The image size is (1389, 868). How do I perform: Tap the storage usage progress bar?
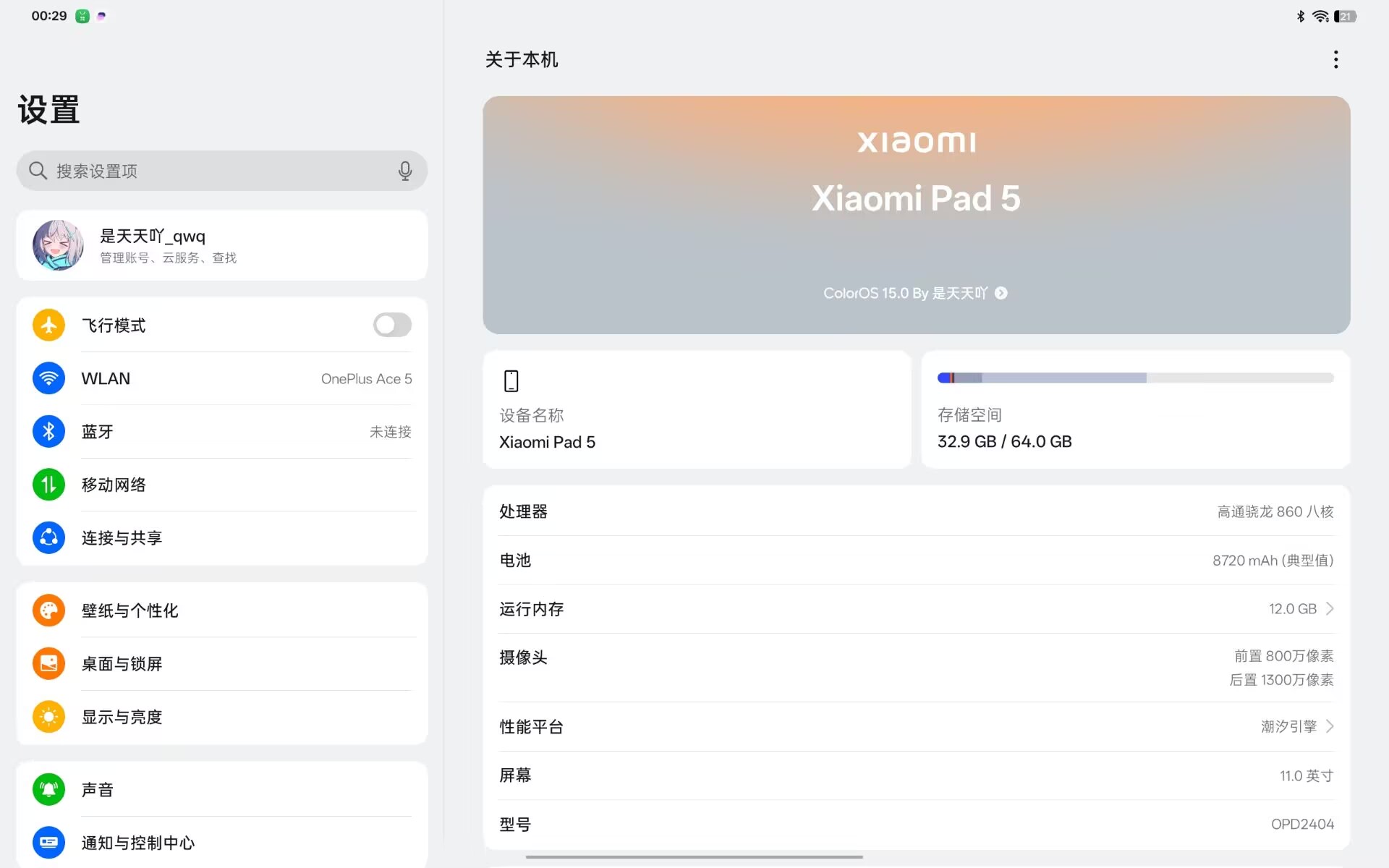click(x=1136, y=378)
